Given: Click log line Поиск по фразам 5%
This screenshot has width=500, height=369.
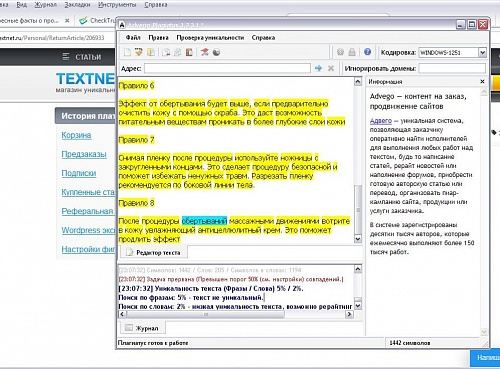Looking at the screenshot, I should [191, 297].
